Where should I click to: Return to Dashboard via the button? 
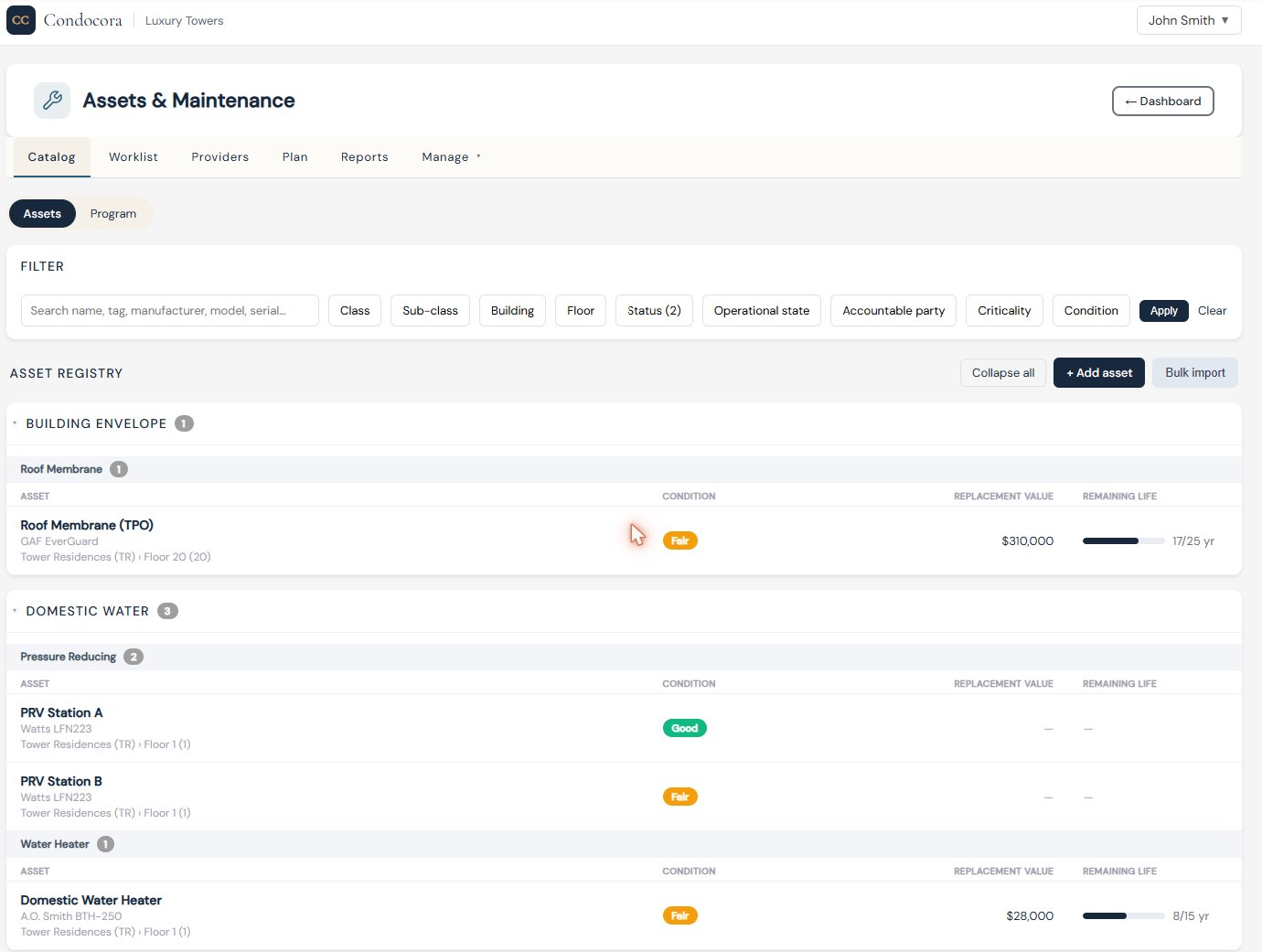(x=1163, y=102)
